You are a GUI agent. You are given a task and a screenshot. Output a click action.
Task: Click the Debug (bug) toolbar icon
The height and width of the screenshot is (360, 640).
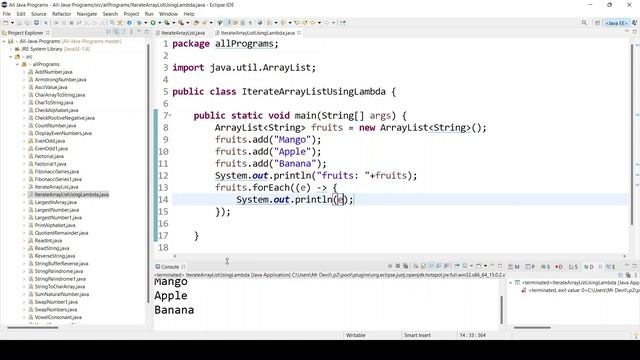click(140, 23)
